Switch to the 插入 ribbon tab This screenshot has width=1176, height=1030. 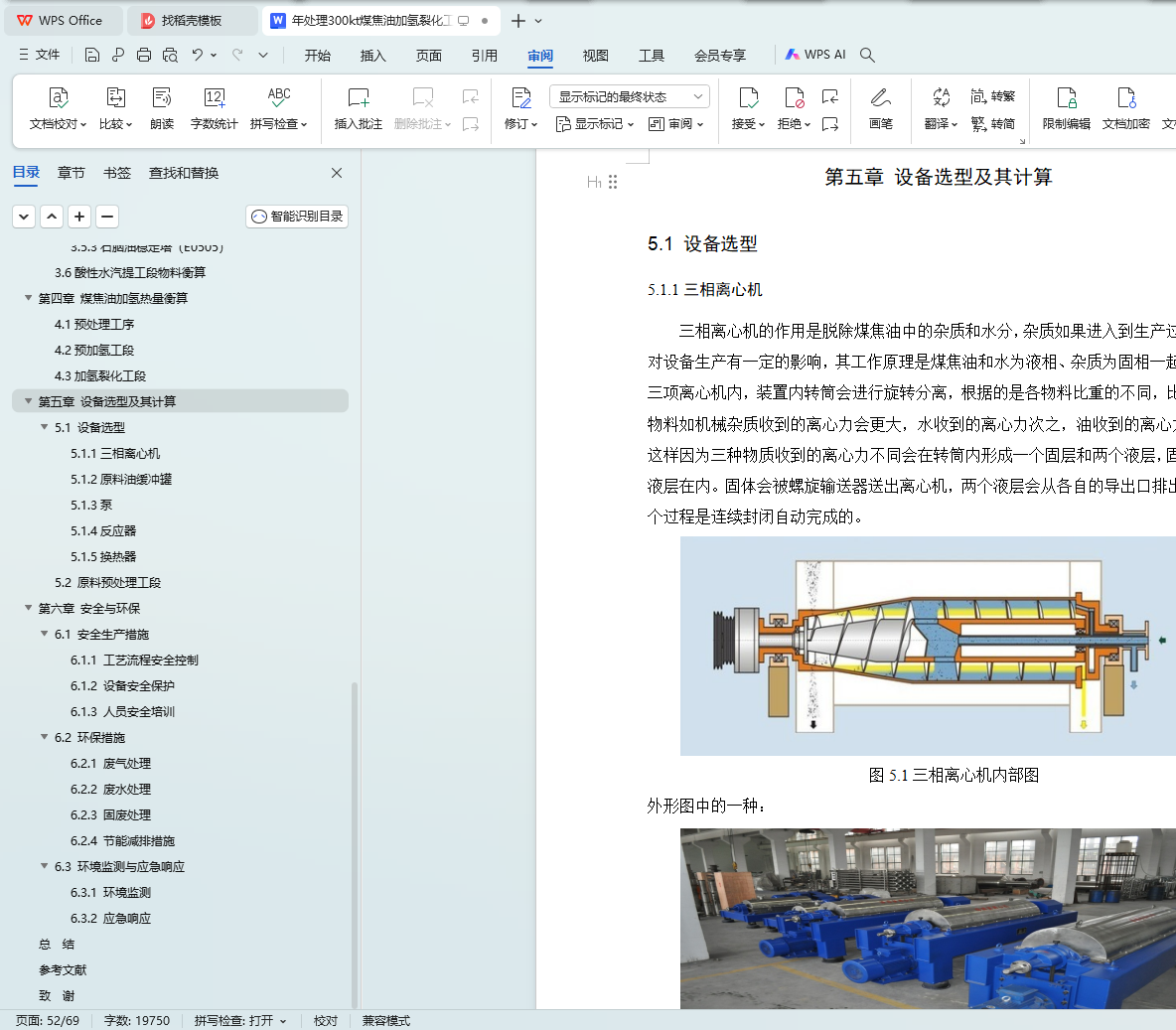point(372,56)
